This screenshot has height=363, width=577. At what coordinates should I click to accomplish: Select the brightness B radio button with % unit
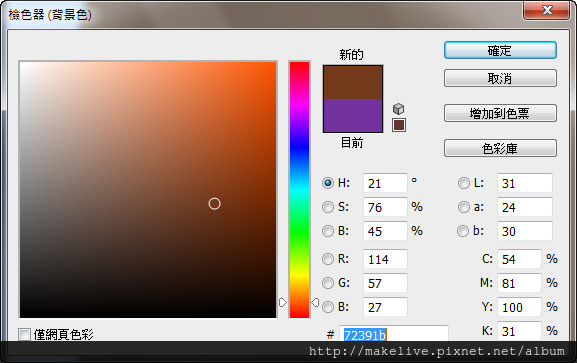click(328, 231)
